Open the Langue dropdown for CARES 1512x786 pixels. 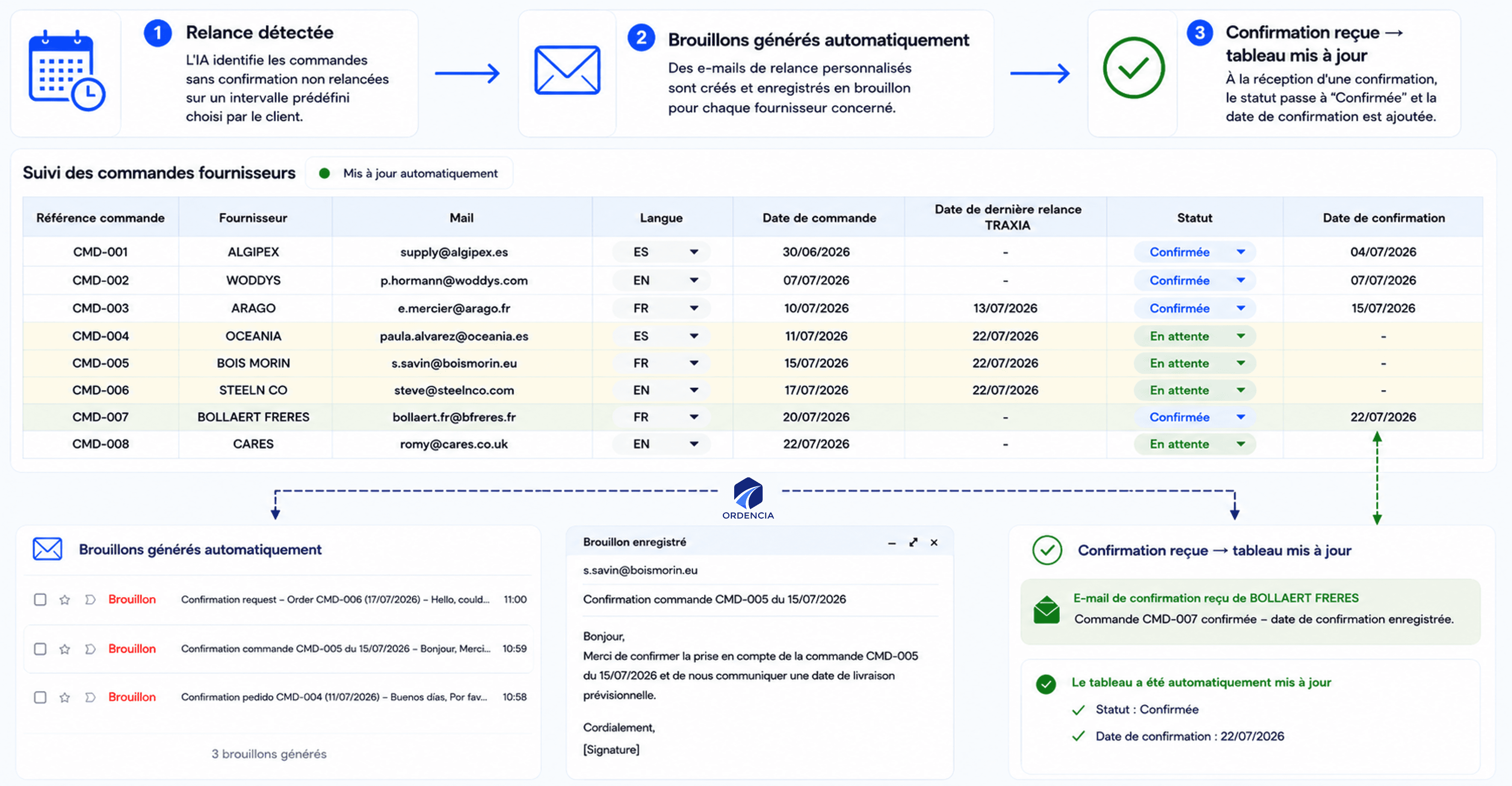(661, 444)
